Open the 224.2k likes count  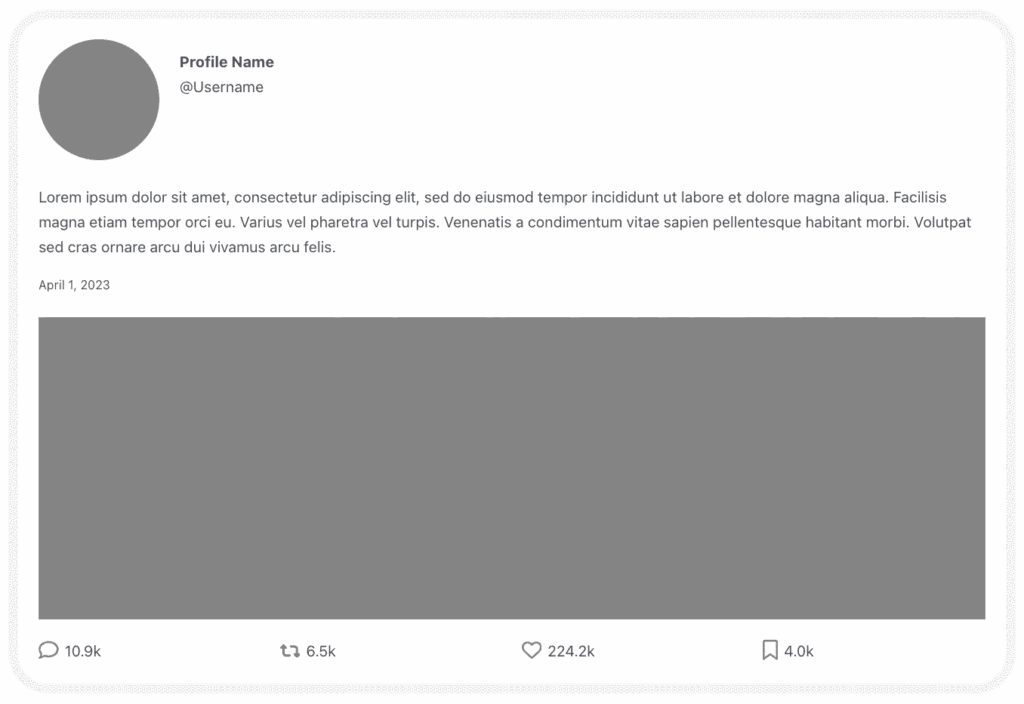pyautogui.click(x=571, y=650)
